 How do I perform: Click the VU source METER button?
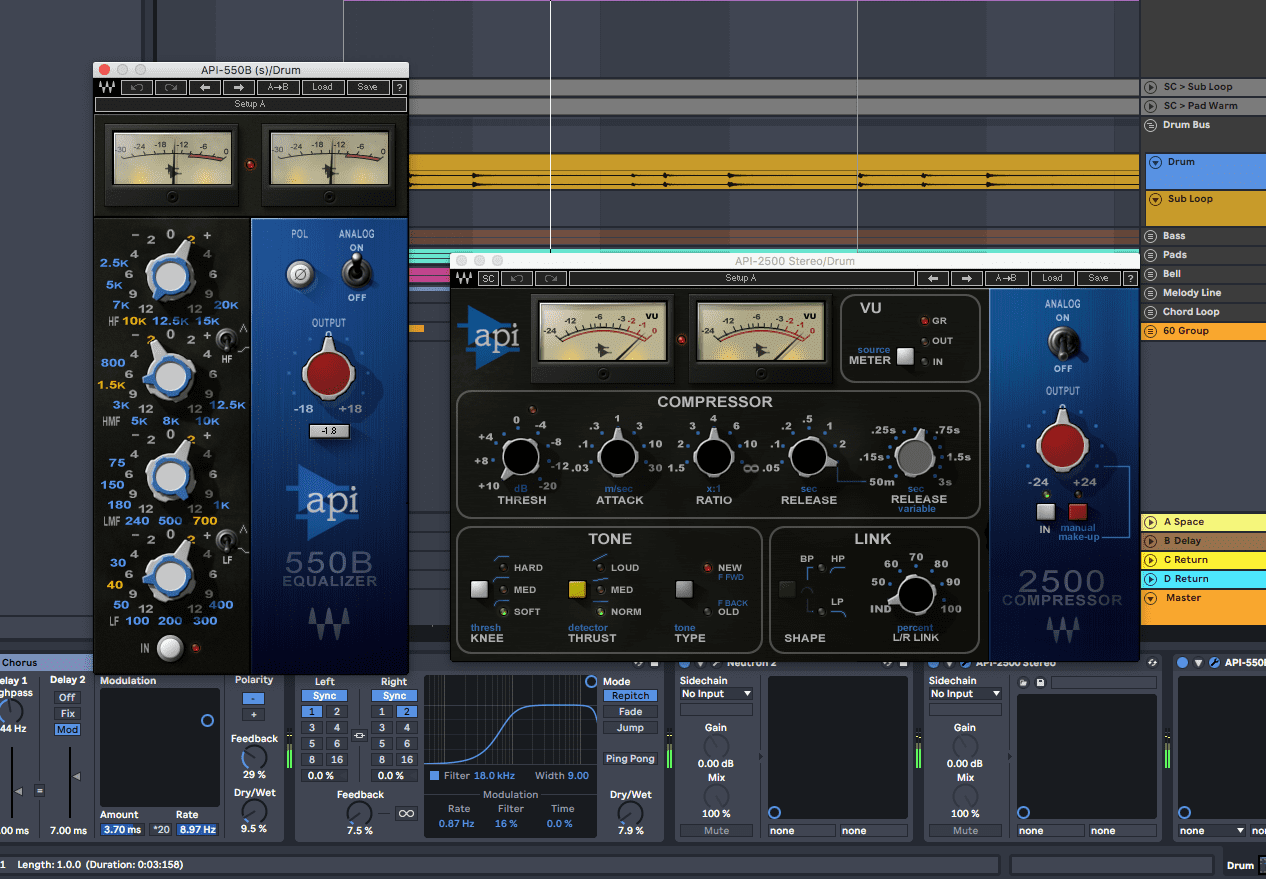pyautogui.click(x=905, y=357)
